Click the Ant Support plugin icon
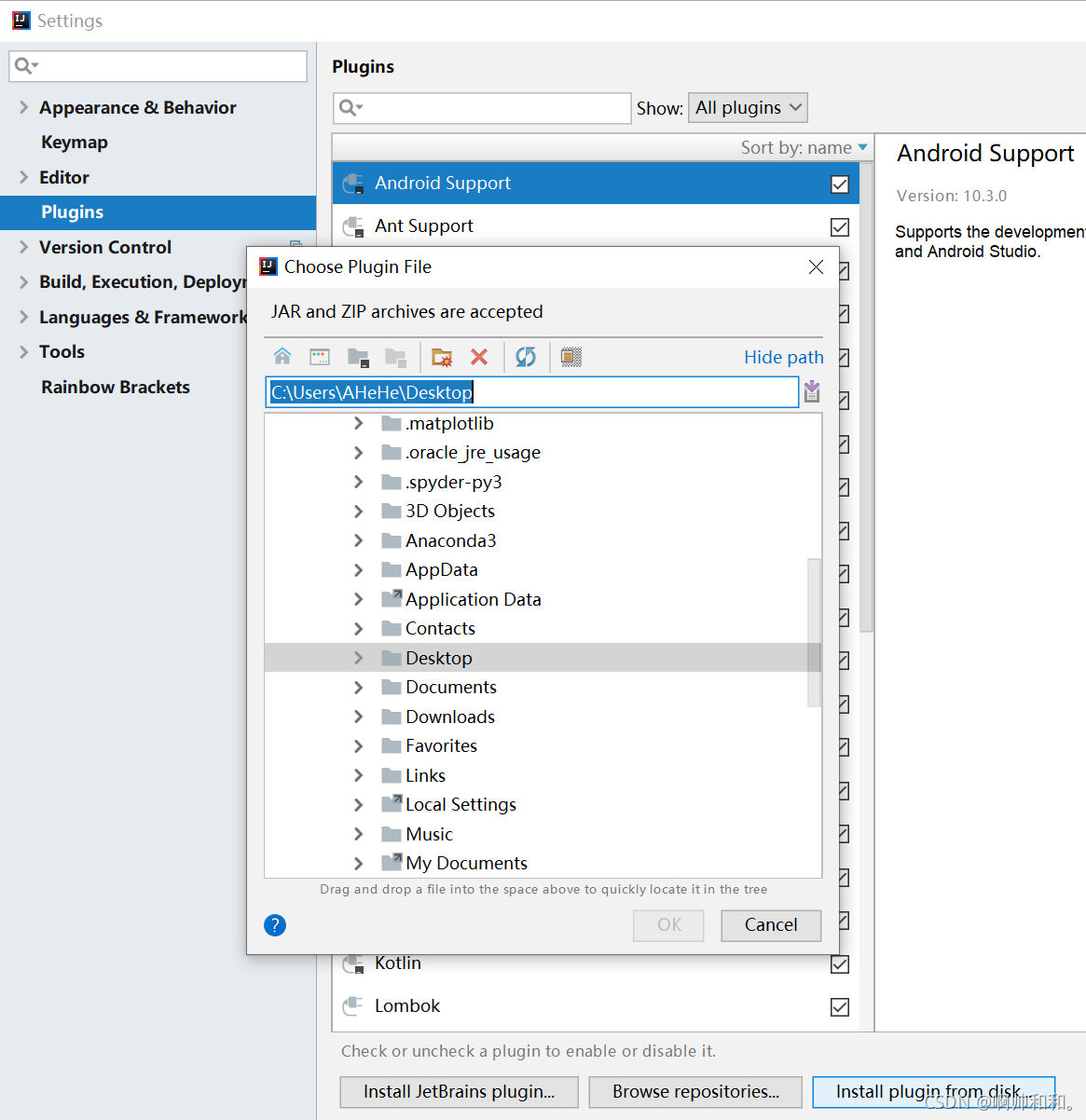This screenshot has height=1120, width=1086. tap(353, 226)
